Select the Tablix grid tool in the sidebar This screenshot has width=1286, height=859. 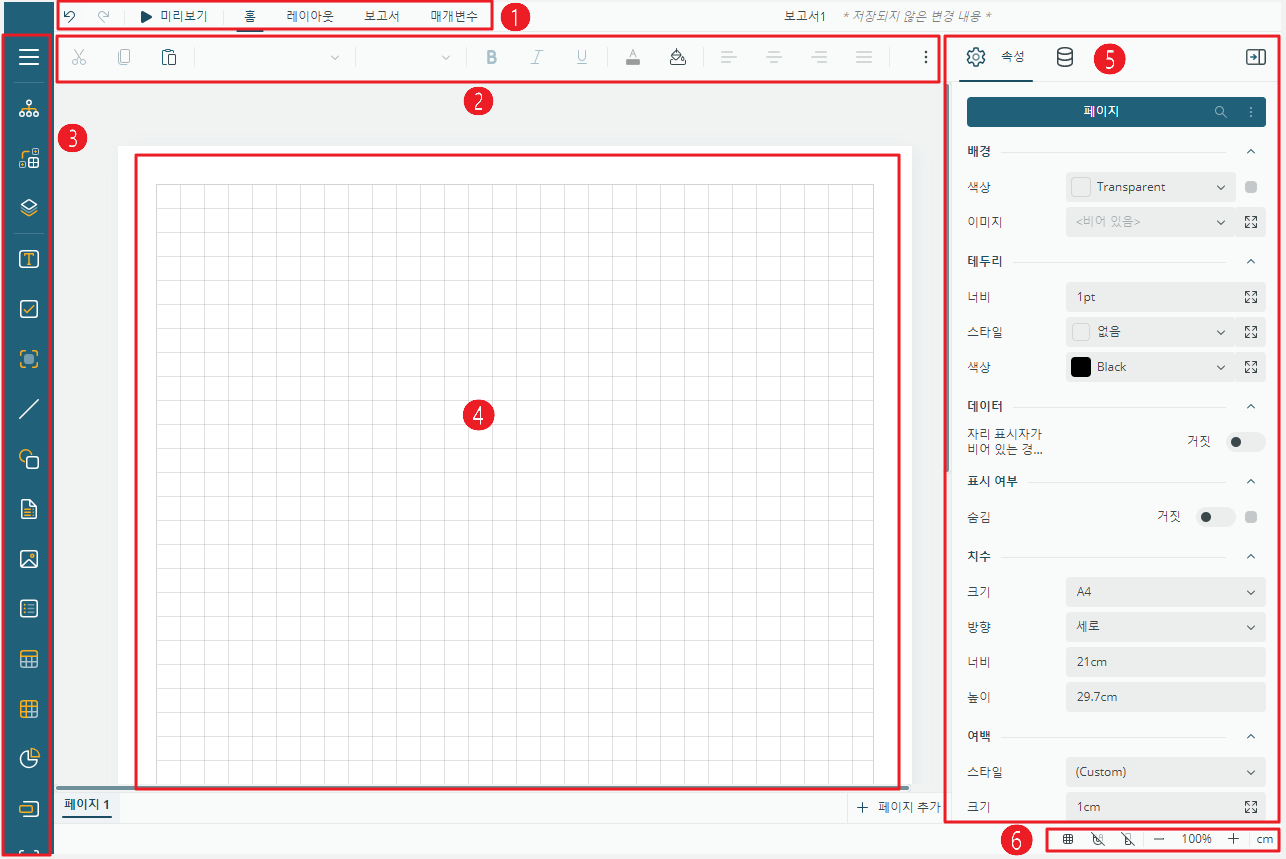click(29, 709)
